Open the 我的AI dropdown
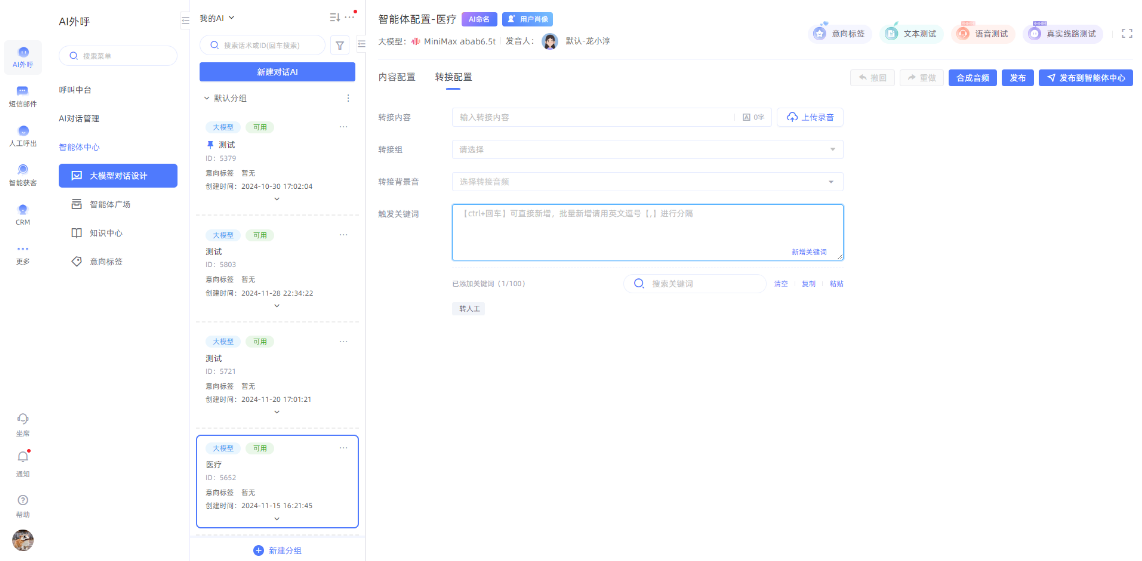The image size is (1142, 561). [218, 18]
